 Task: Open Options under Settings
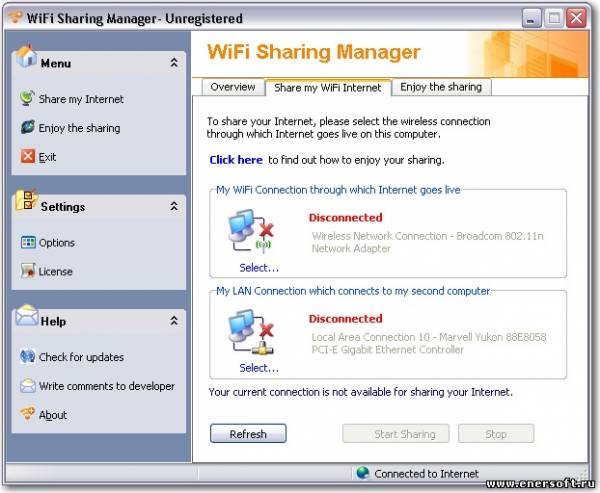[x=57, y=243]
